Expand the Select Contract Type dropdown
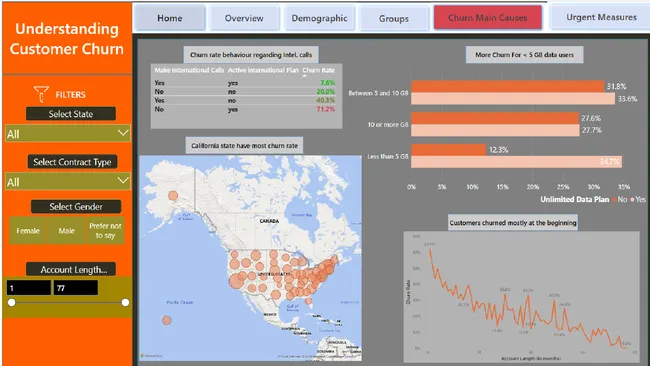The width and height of the screenshot is (650, 366). point(68,182)
